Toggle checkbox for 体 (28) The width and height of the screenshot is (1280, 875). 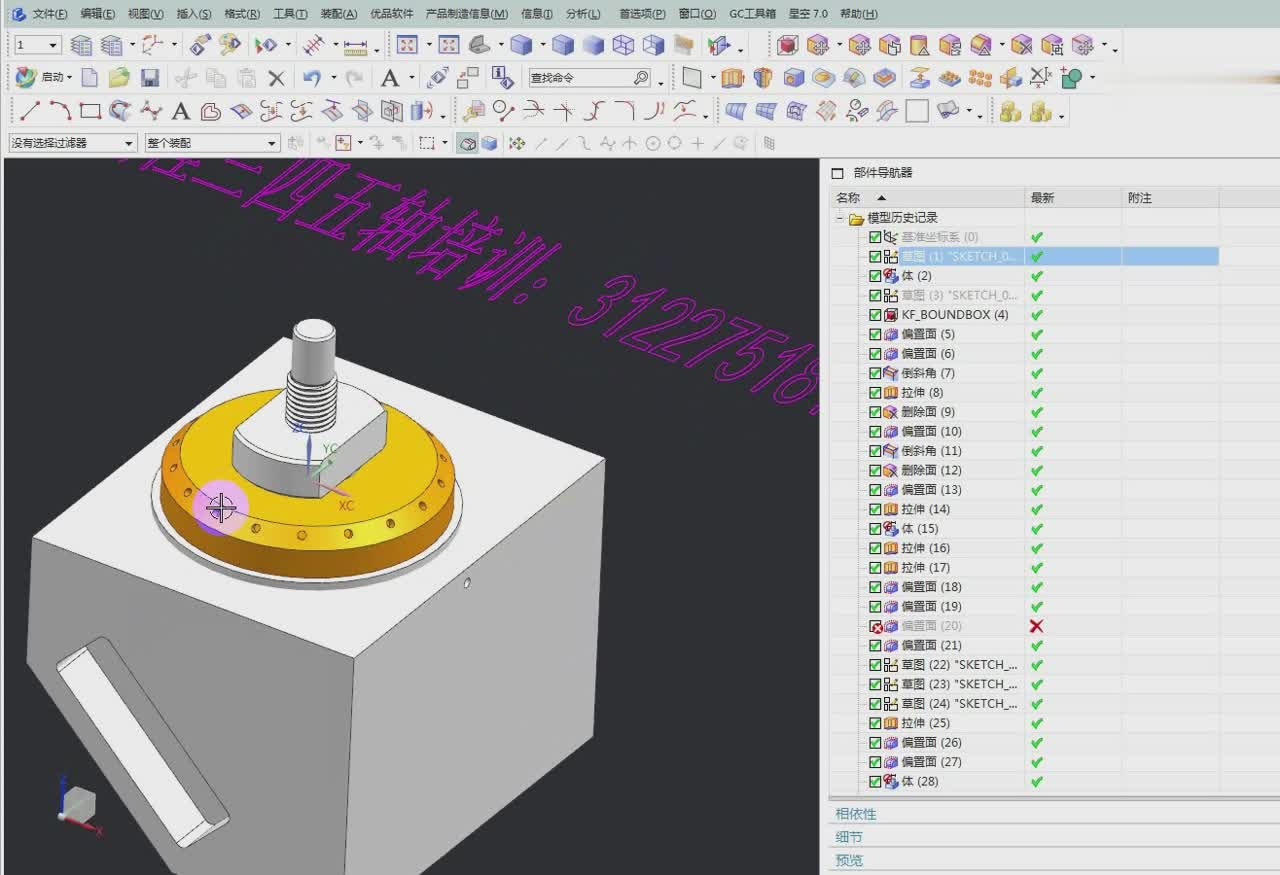pyautogui.click(x=875, y=782)
